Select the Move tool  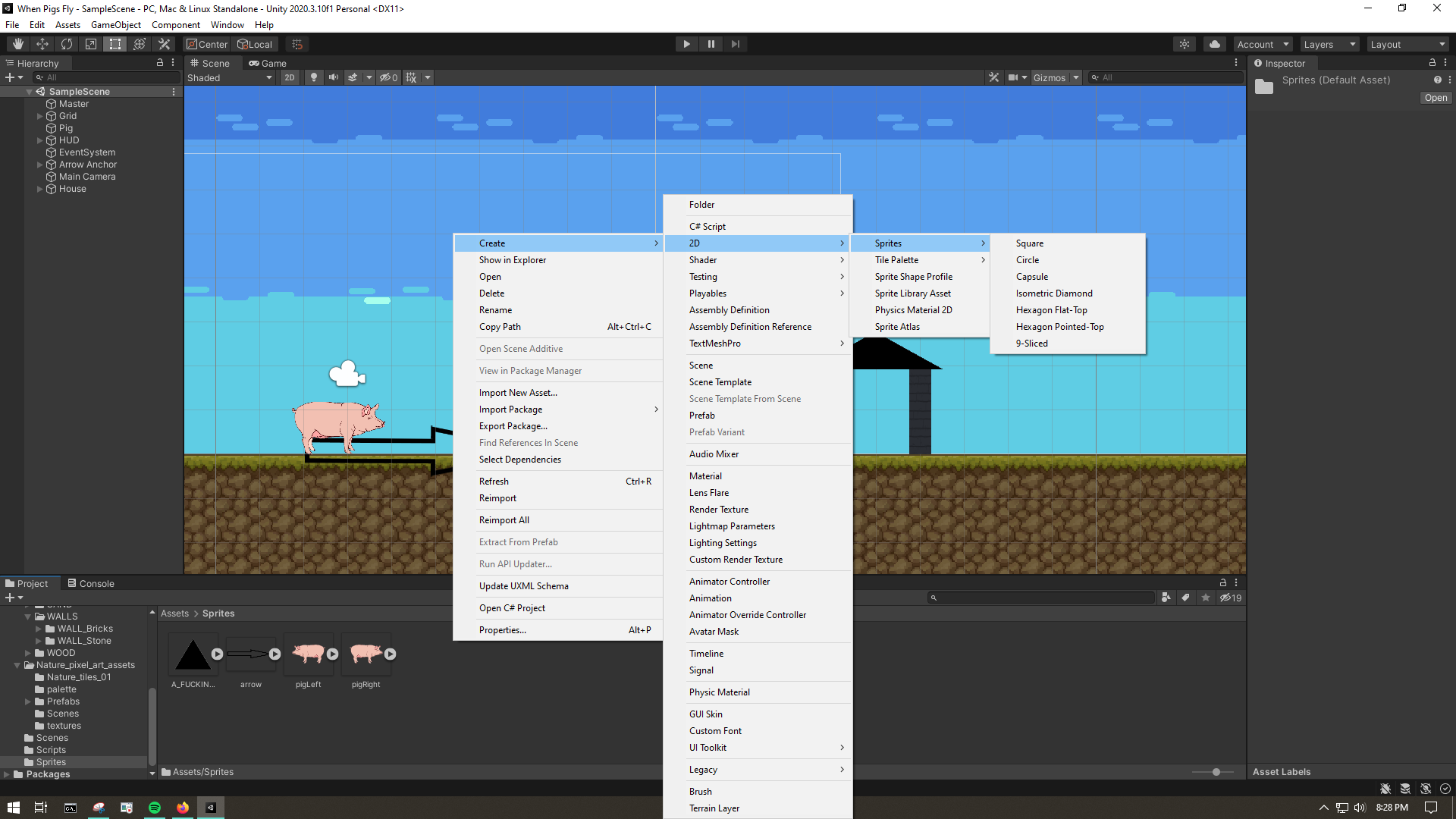tap(42, 43)
